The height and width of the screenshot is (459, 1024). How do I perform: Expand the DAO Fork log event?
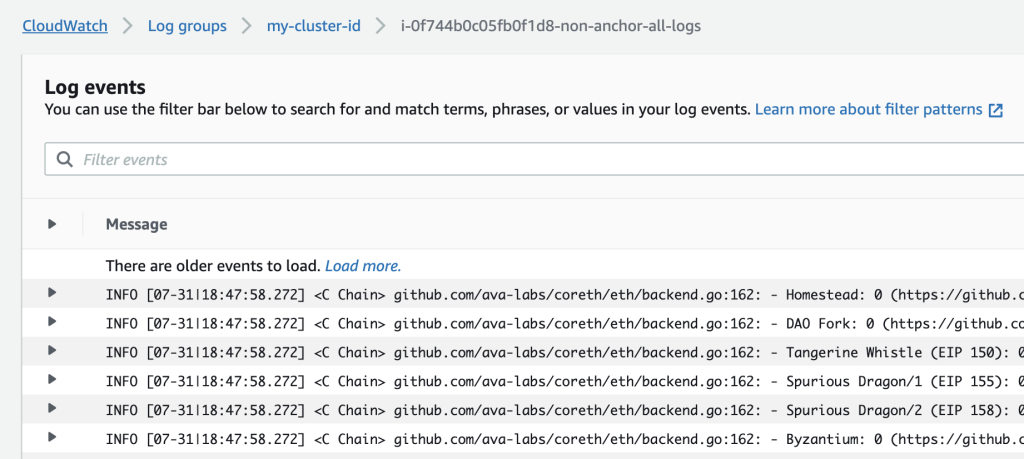point(52,322)
